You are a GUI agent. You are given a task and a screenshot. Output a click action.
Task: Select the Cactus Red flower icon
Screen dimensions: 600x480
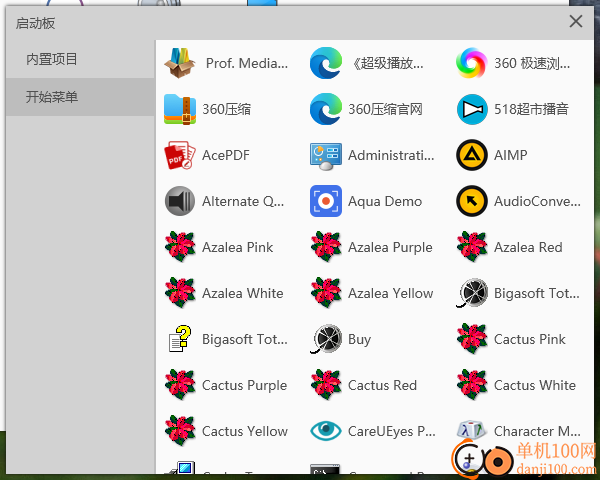pyautogui.click(x=326, y=385)
